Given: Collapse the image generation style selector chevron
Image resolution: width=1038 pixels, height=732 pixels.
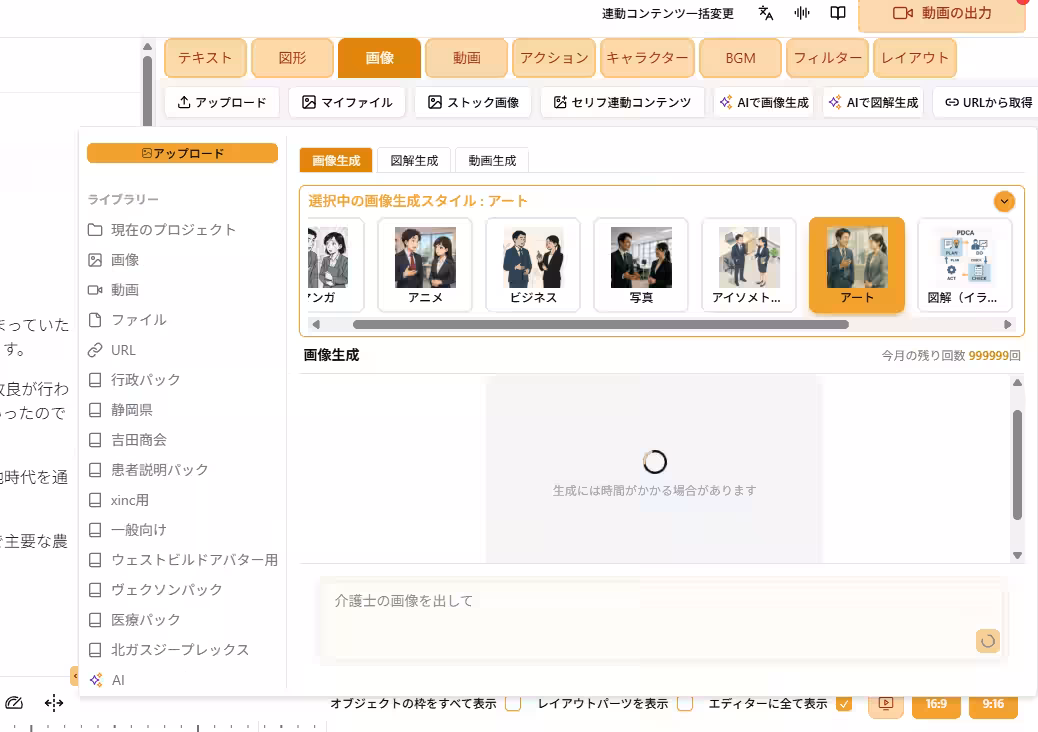Looking at the screenshot, I should pos(1004,201).
